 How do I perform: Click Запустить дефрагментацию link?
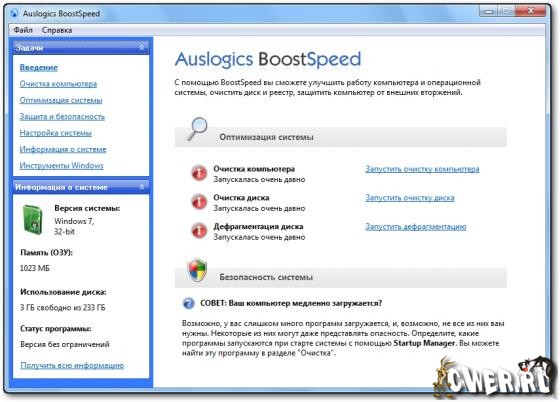(x=416, y=227)
